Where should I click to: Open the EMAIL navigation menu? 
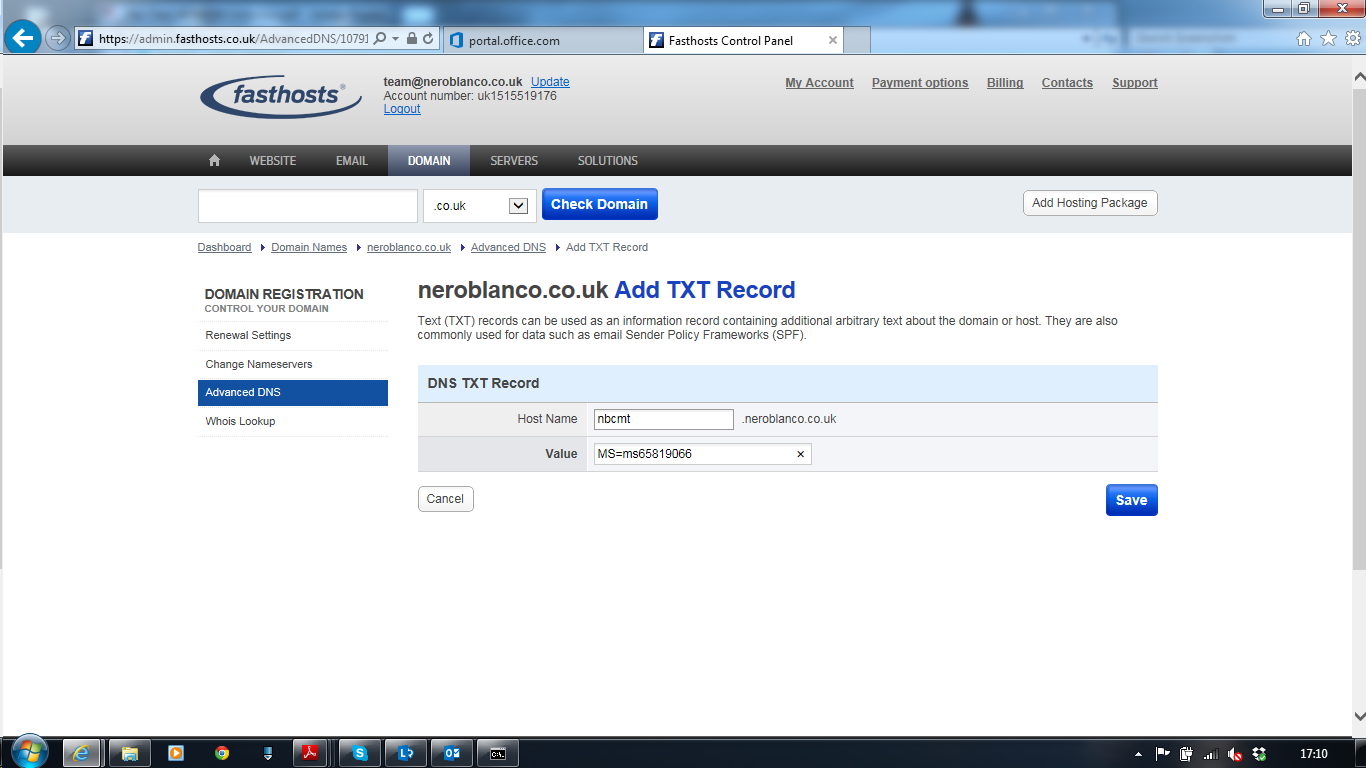coord(352,160)
